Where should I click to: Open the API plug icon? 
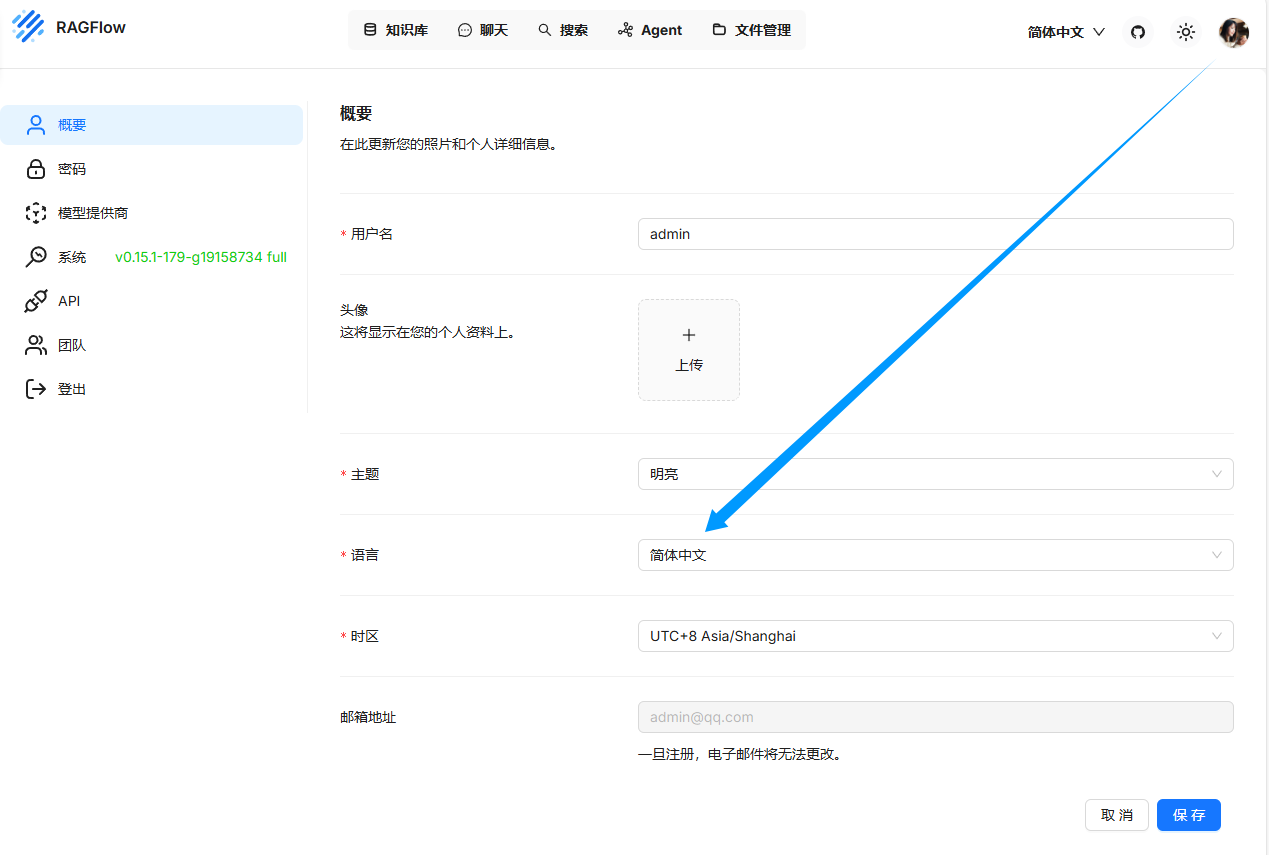(x=36, y=301)
